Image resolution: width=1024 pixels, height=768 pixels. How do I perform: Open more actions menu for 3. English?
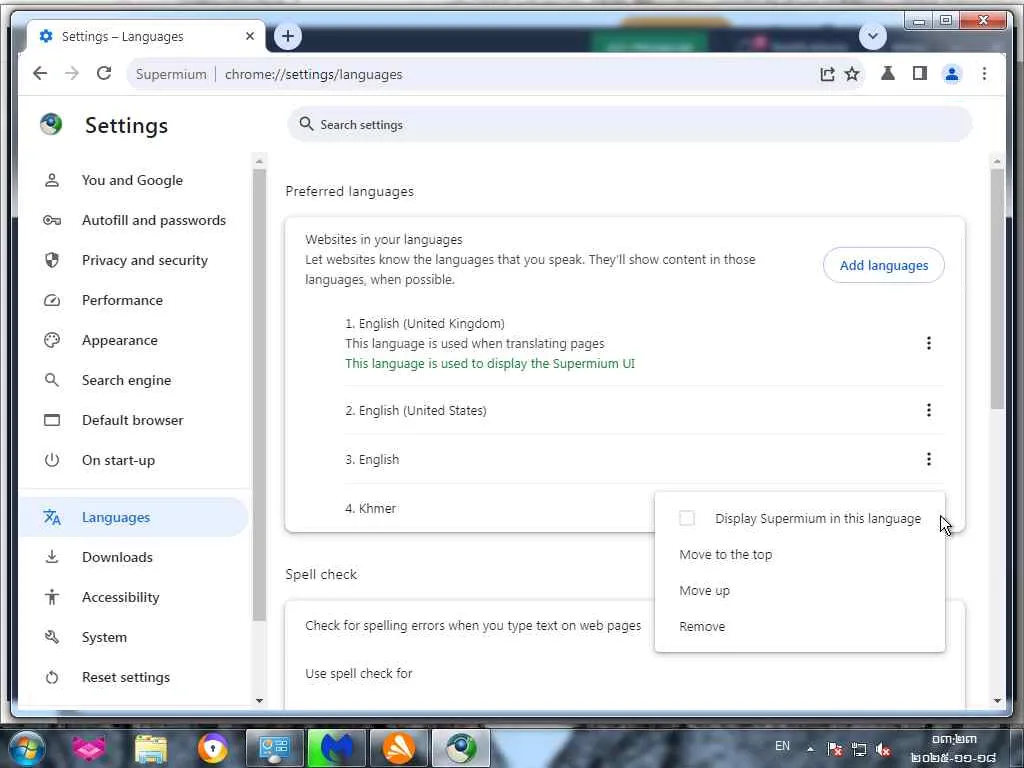[x=929, y=459]
